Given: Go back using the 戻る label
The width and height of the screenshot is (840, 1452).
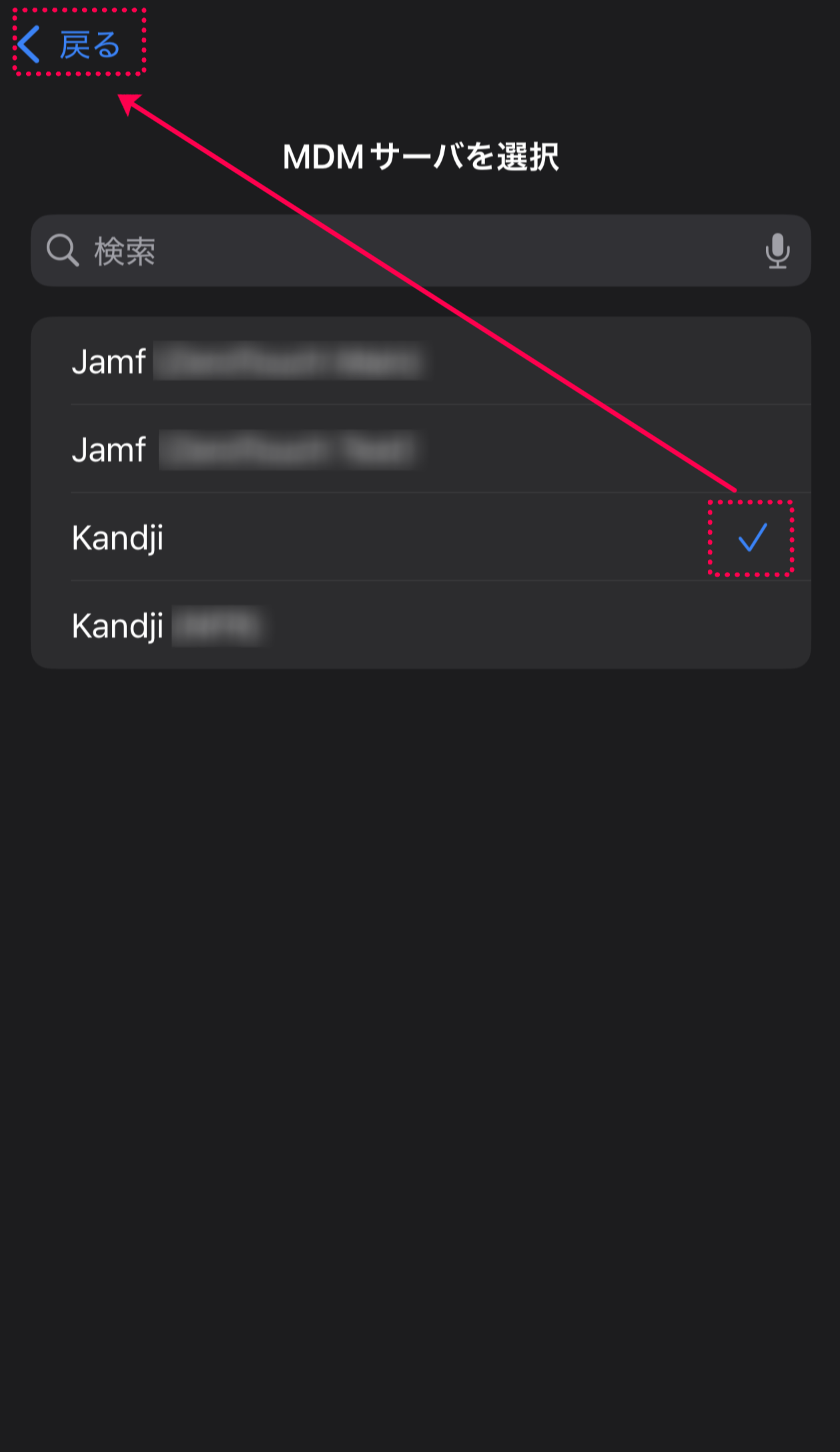Looking at the screenshot, I should pyautogui.click(x=90, y=45).
